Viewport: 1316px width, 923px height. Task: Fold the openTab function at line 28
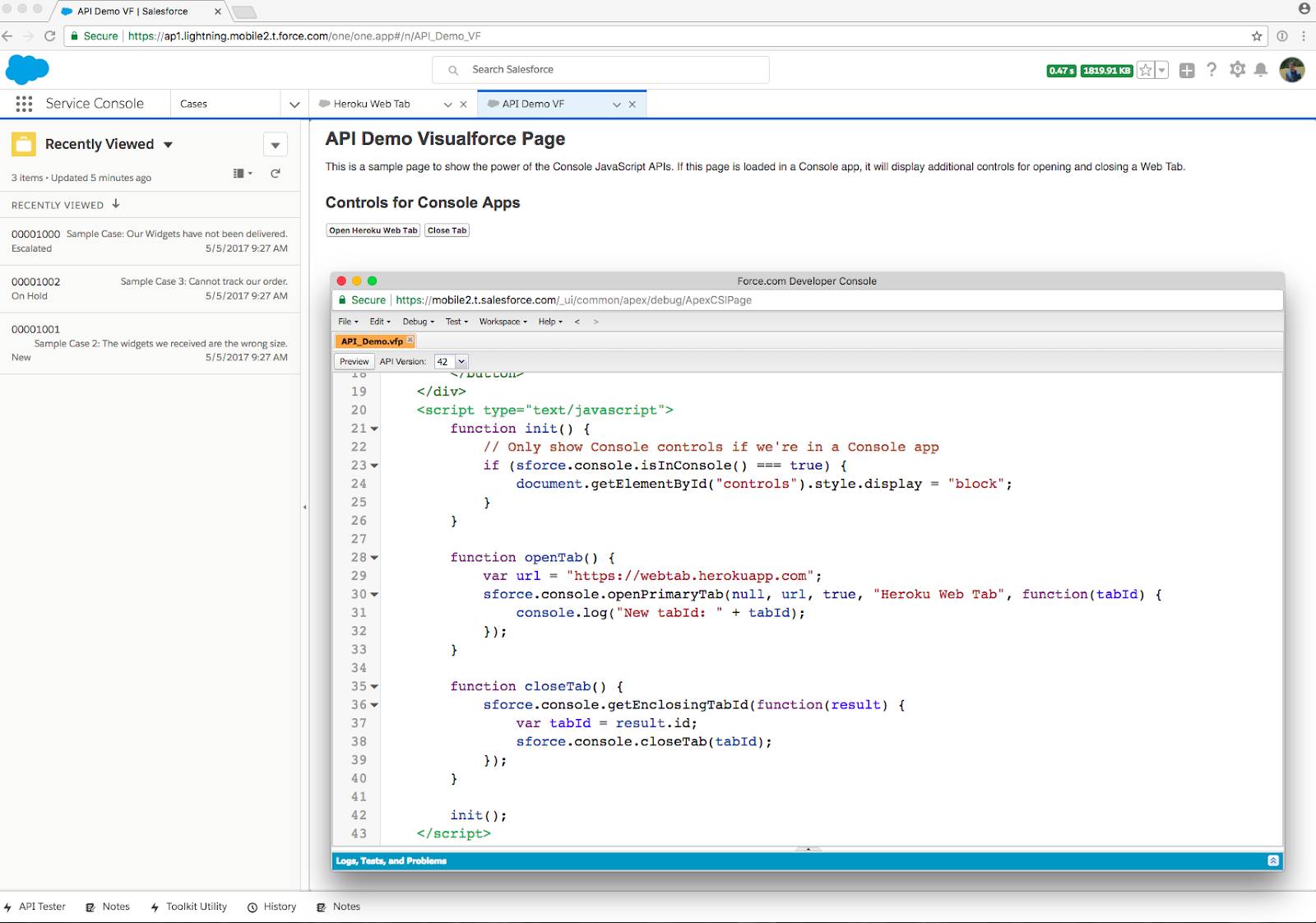[x=374, y=558]
